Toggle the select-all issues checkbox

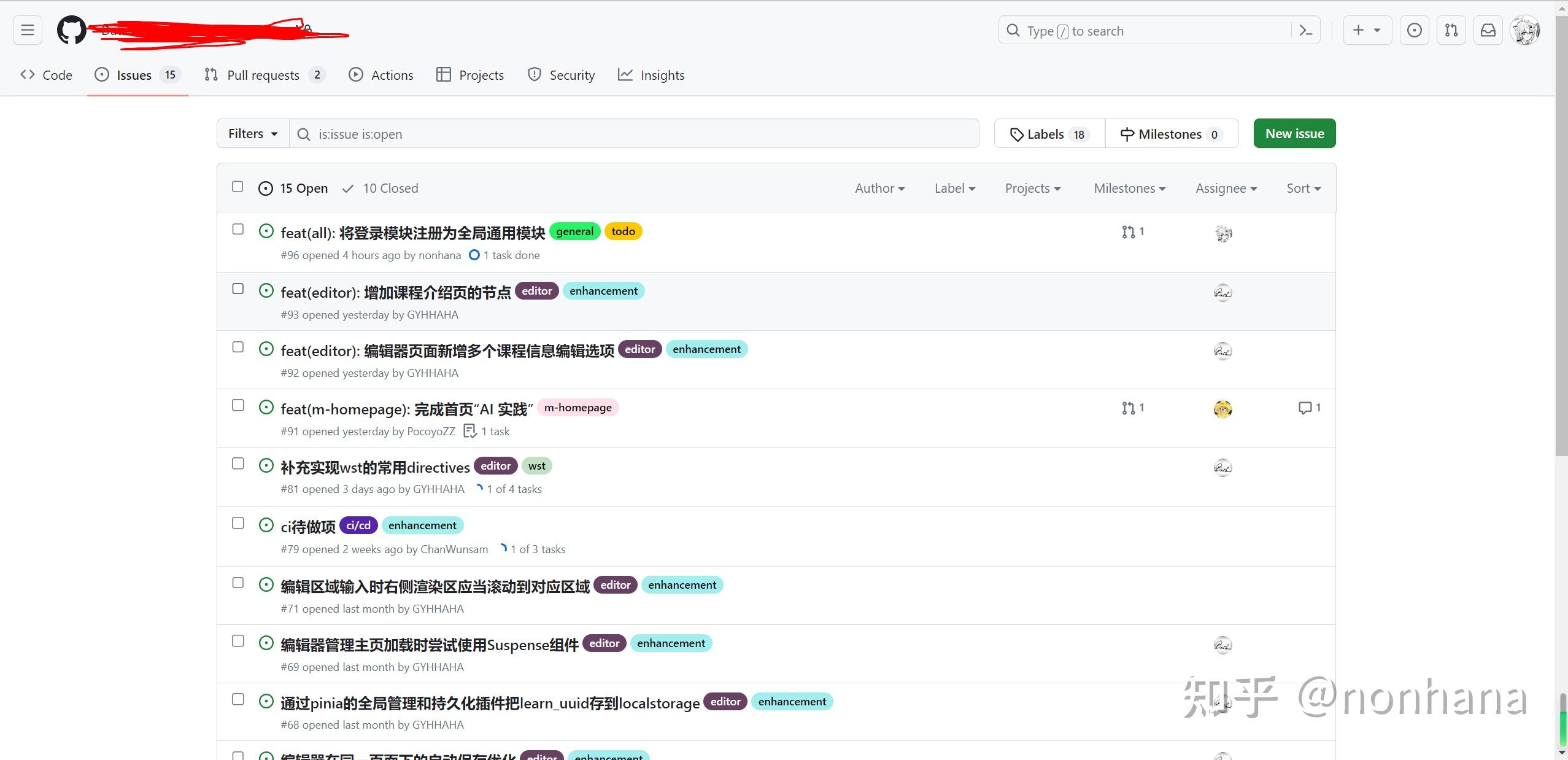(238, 187)
